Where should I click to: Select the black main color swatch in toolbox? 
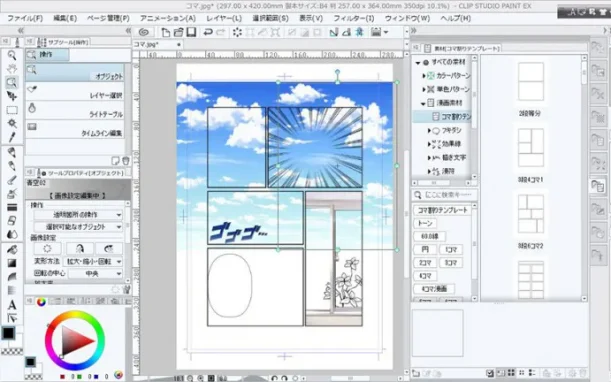click(x=8, y=333)
